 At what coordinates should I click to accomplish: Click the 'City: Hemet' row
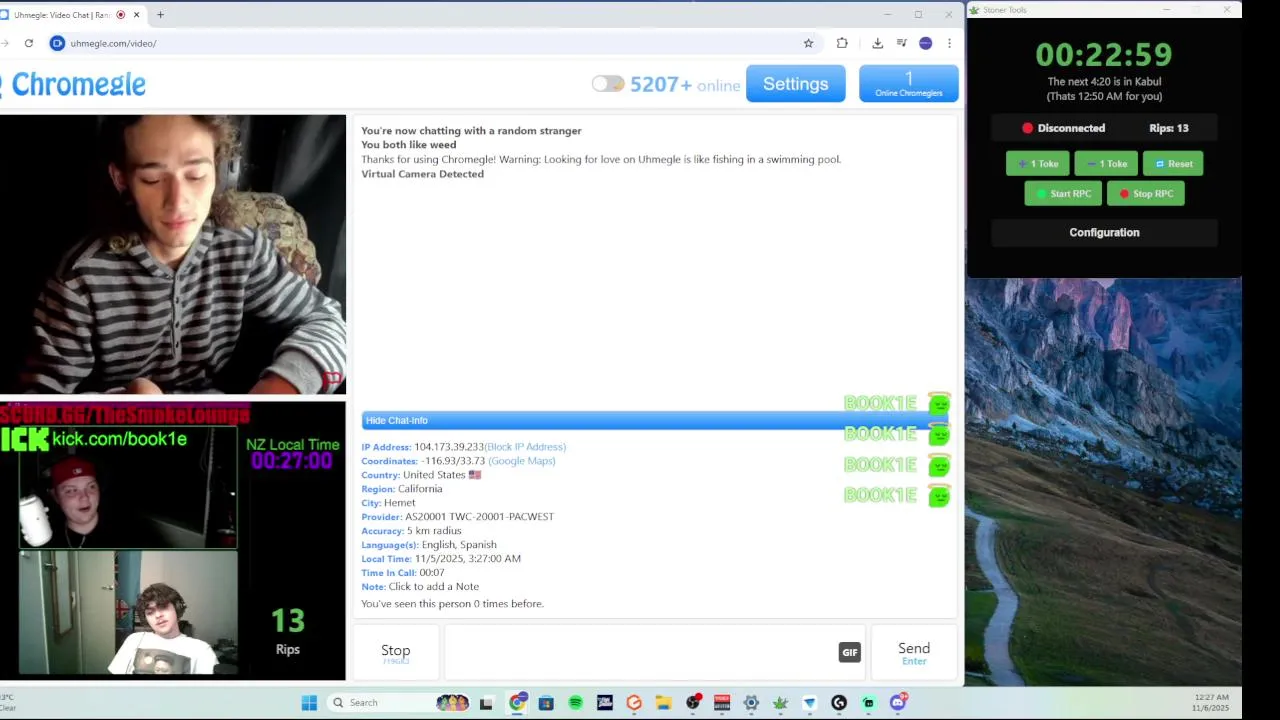coord(388,503)
